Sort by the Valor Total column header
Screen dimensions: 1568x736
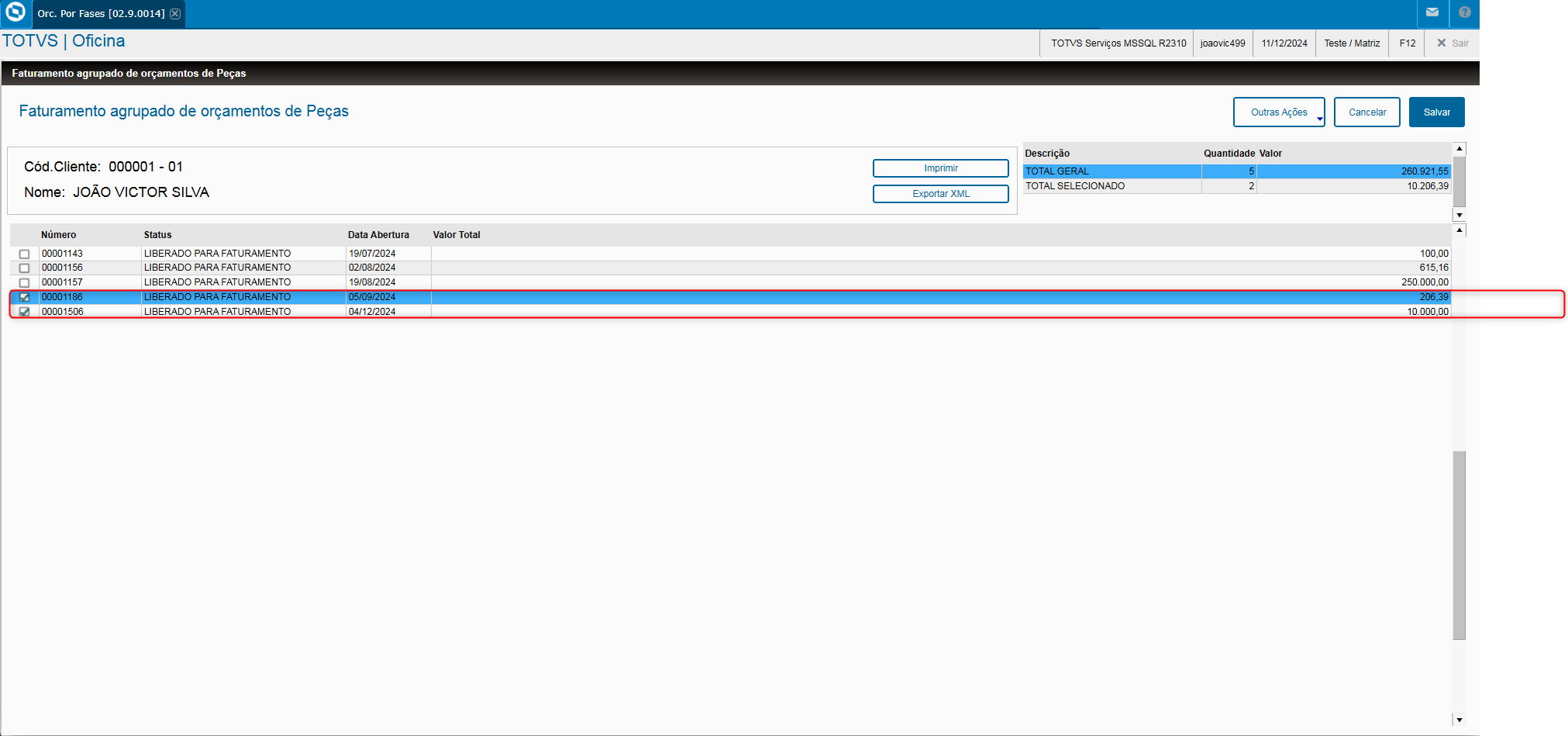(457, 235)
